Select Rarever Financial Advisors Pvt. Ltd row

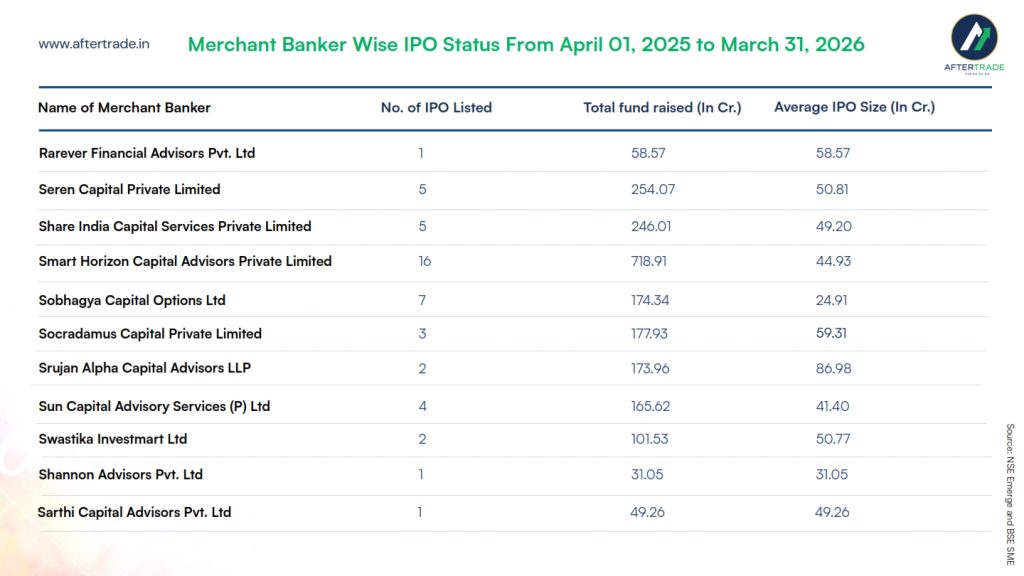[x=147, y=153]
